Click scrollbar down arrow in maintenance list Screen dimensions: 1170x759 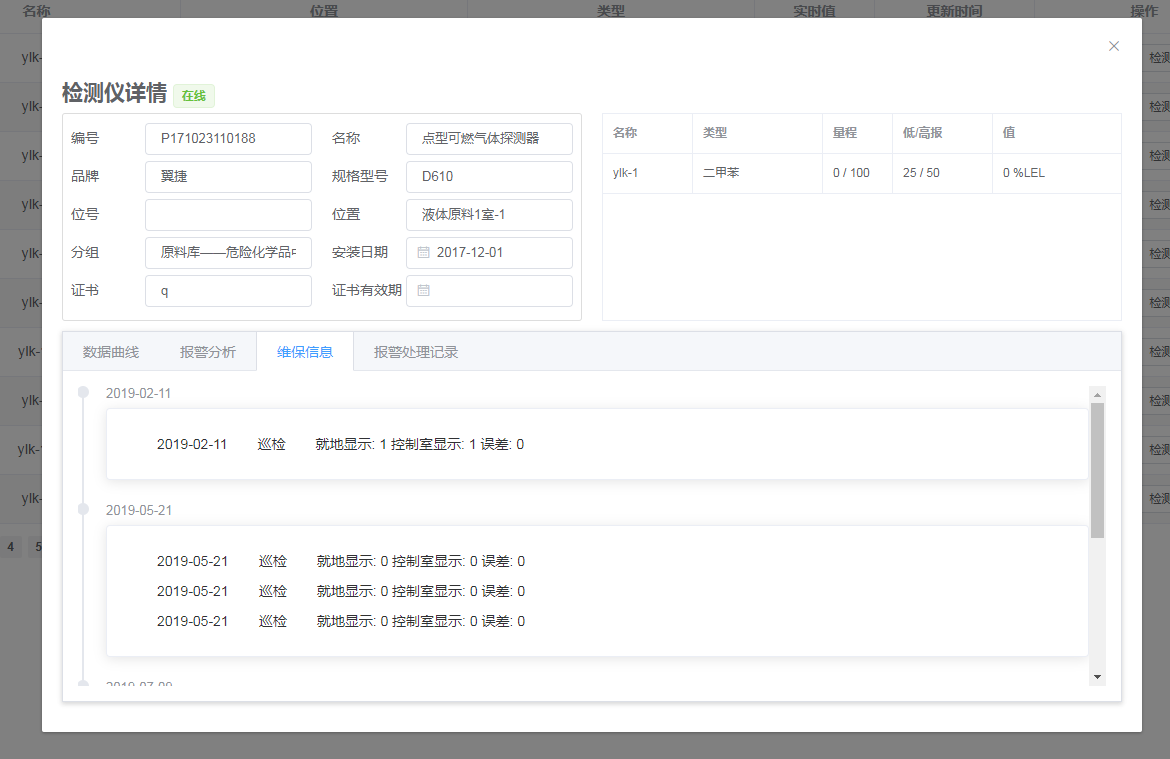coord(1097,677)
